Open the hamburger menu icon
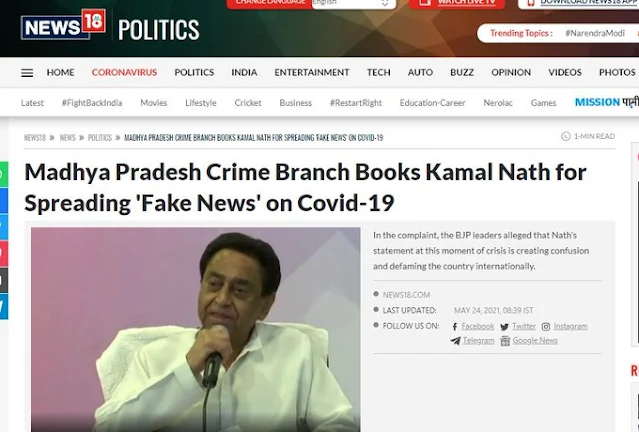The height and width of the screenshot is (432, 639). [27, 73]
